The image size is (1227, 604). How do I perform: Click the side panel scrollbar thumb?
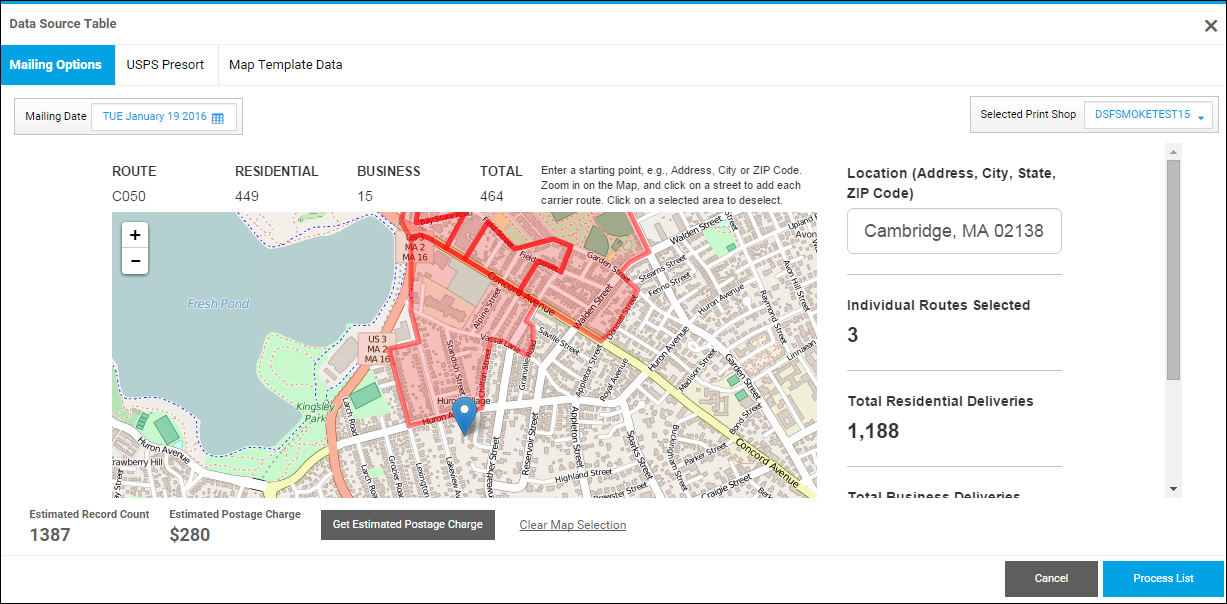click(x=1173, y=268)
